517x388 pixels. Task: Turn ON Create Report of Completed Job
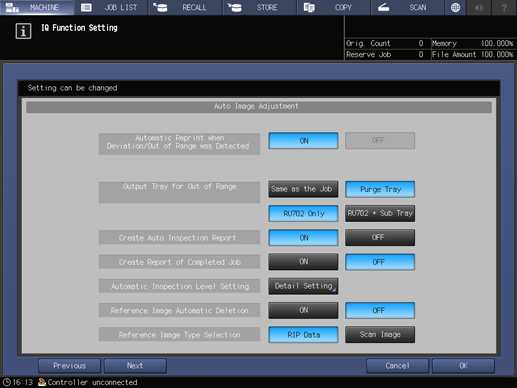click(x=303, y=262)
